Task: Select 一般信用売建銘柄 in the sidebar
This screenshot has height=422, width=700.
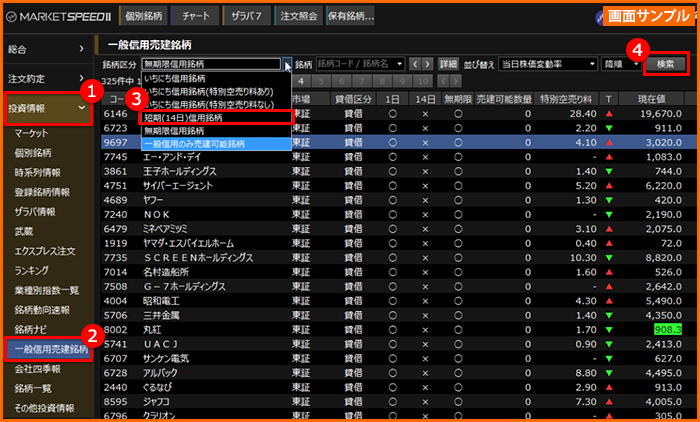Action: pyautogui.click(x=48, y=349)
